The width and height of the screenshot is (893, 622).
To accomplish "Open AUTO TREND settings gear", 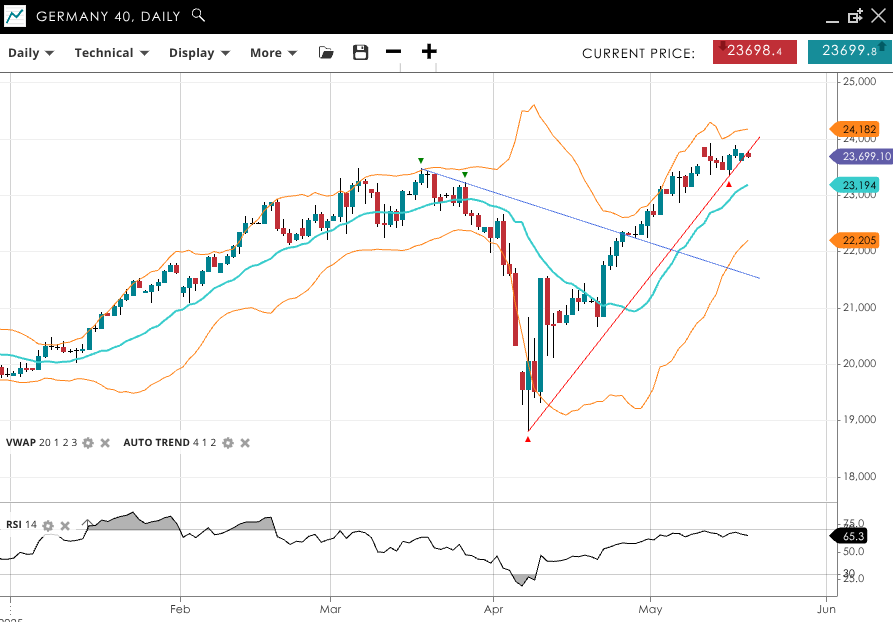I will click(x=228, y=442).
